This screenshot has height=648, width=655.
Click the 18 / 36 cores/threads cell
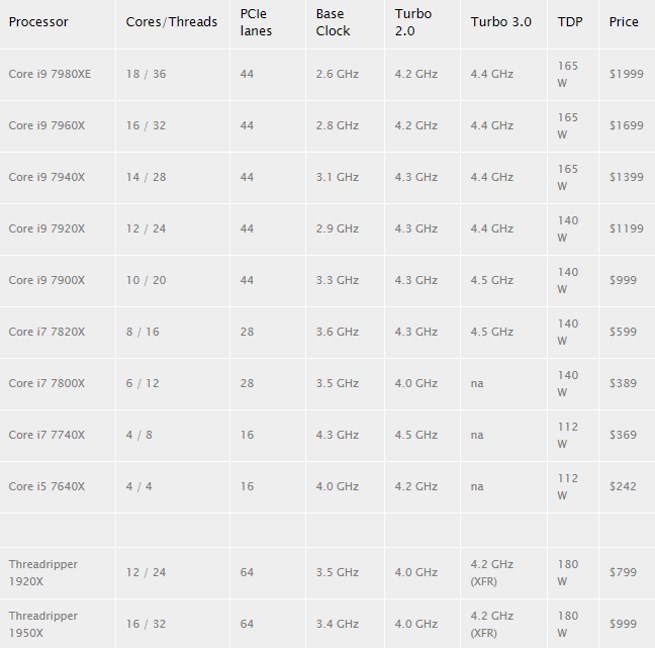point(146,74)
